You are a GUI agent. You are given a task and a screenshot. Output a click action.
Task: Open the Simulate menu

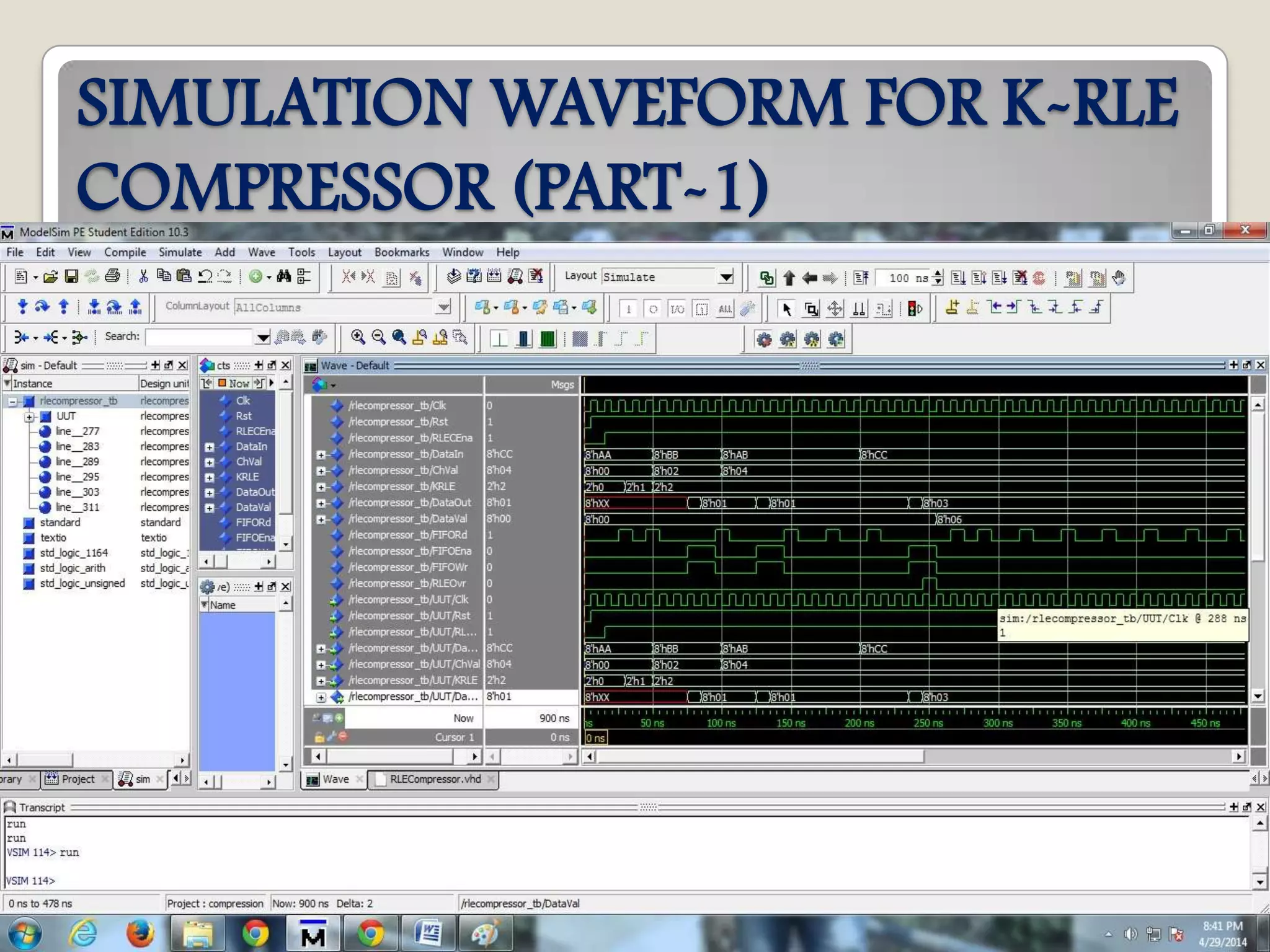coord(180,252)
